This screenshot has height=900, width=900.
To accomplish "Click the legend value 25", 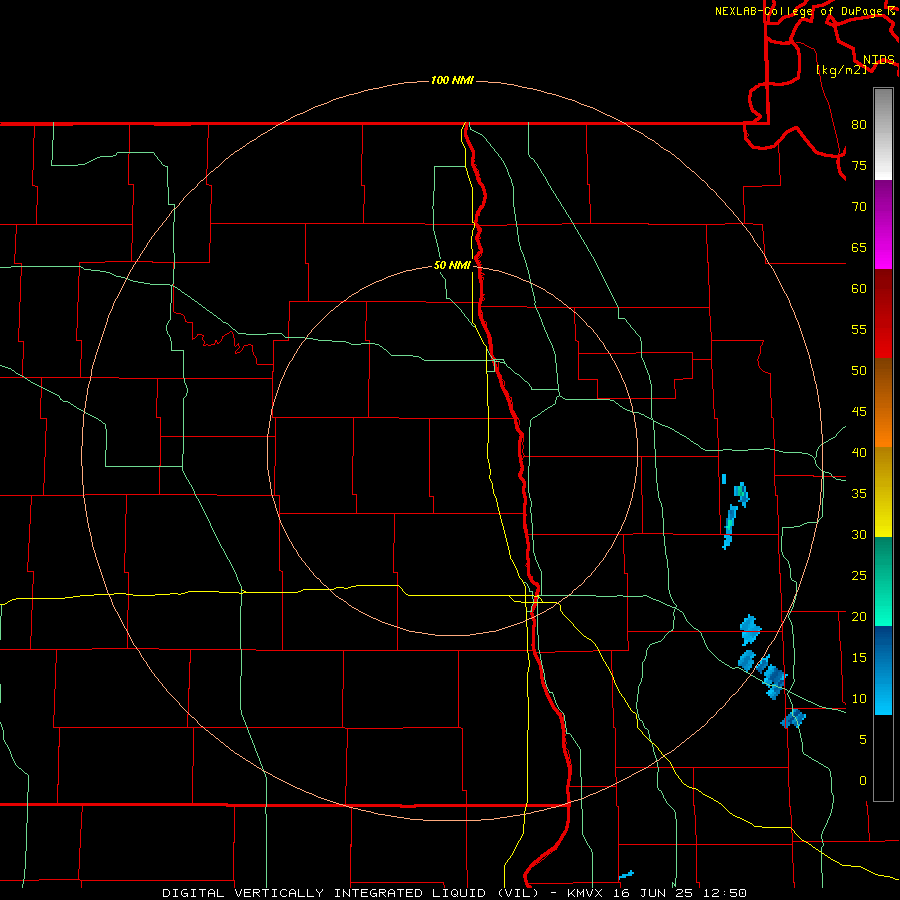I will point(859,575).
